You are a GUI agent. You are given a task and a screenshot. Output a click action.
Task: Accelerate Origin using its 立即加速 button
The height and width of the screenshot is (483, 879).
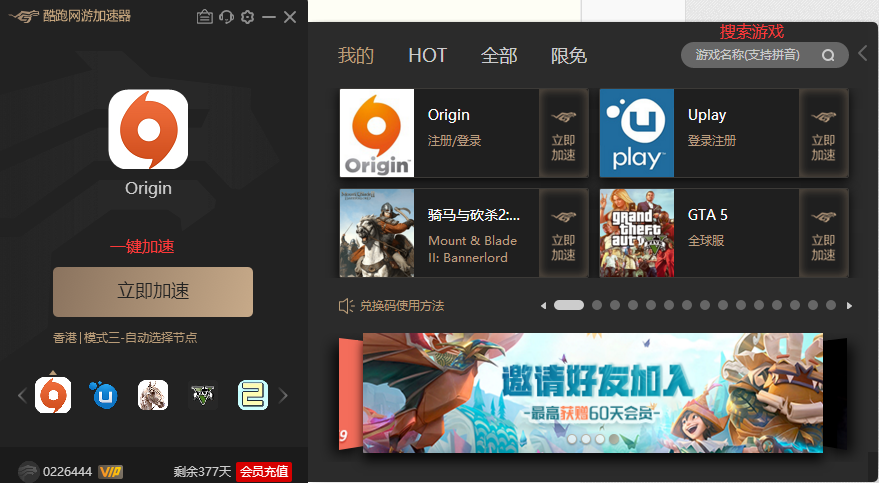(563, 133)
